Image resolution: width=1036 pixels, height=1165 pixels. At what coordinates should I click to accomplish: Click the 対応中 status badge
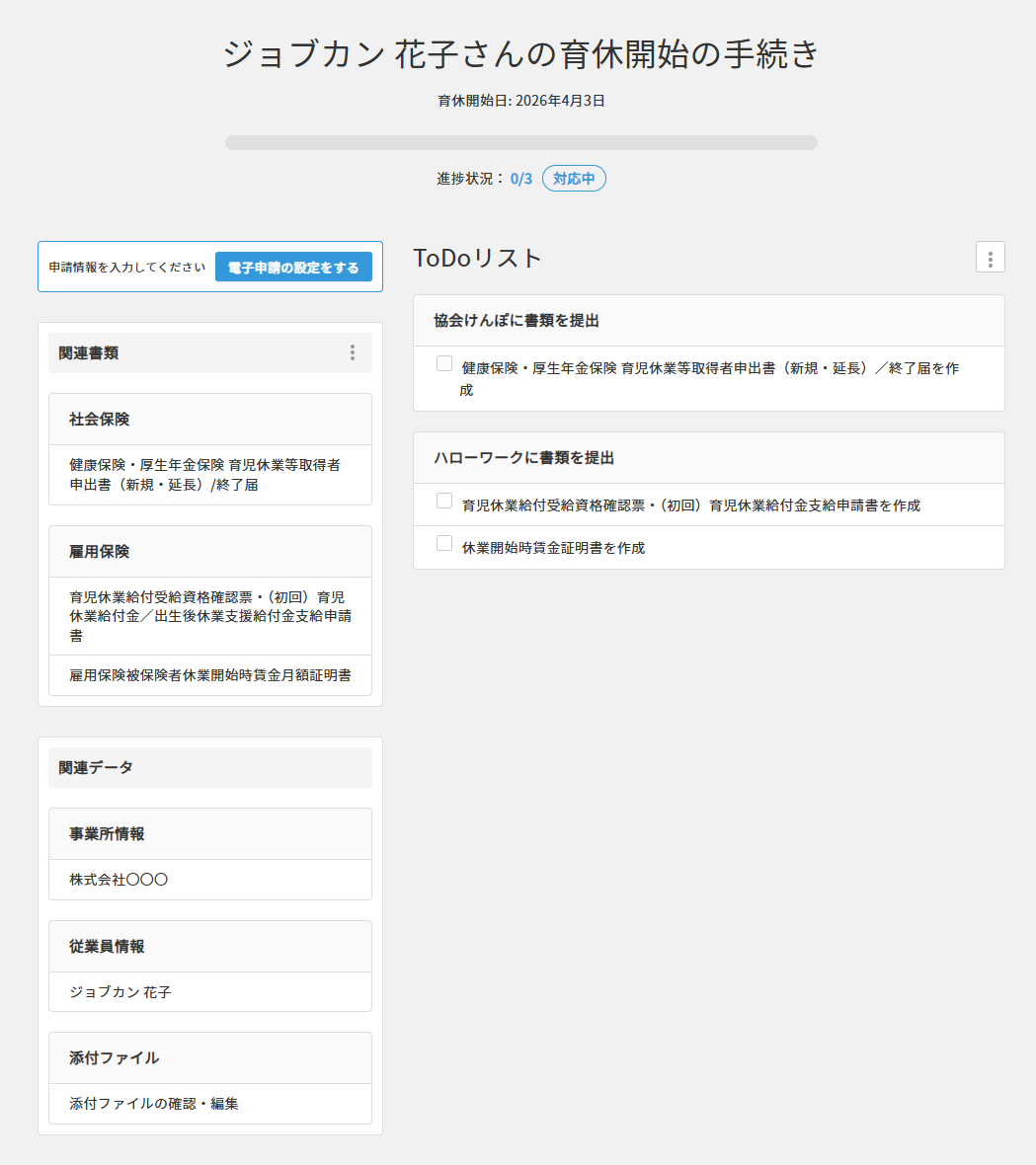574,179
